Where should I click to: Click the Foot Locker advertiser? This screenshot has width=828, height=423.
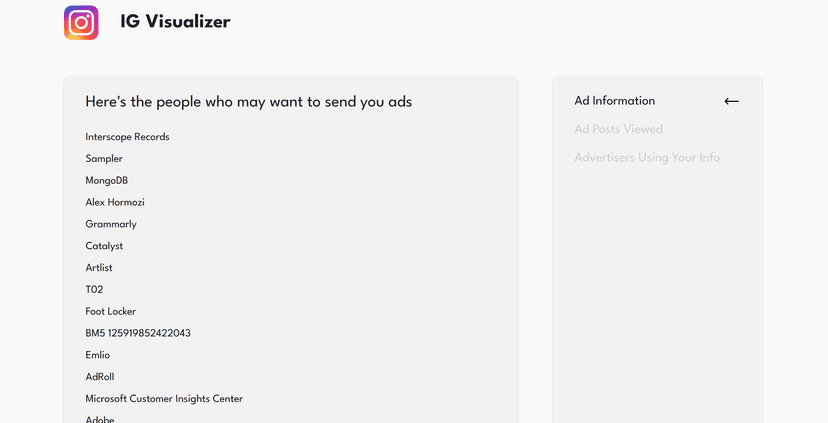point(110,312)
